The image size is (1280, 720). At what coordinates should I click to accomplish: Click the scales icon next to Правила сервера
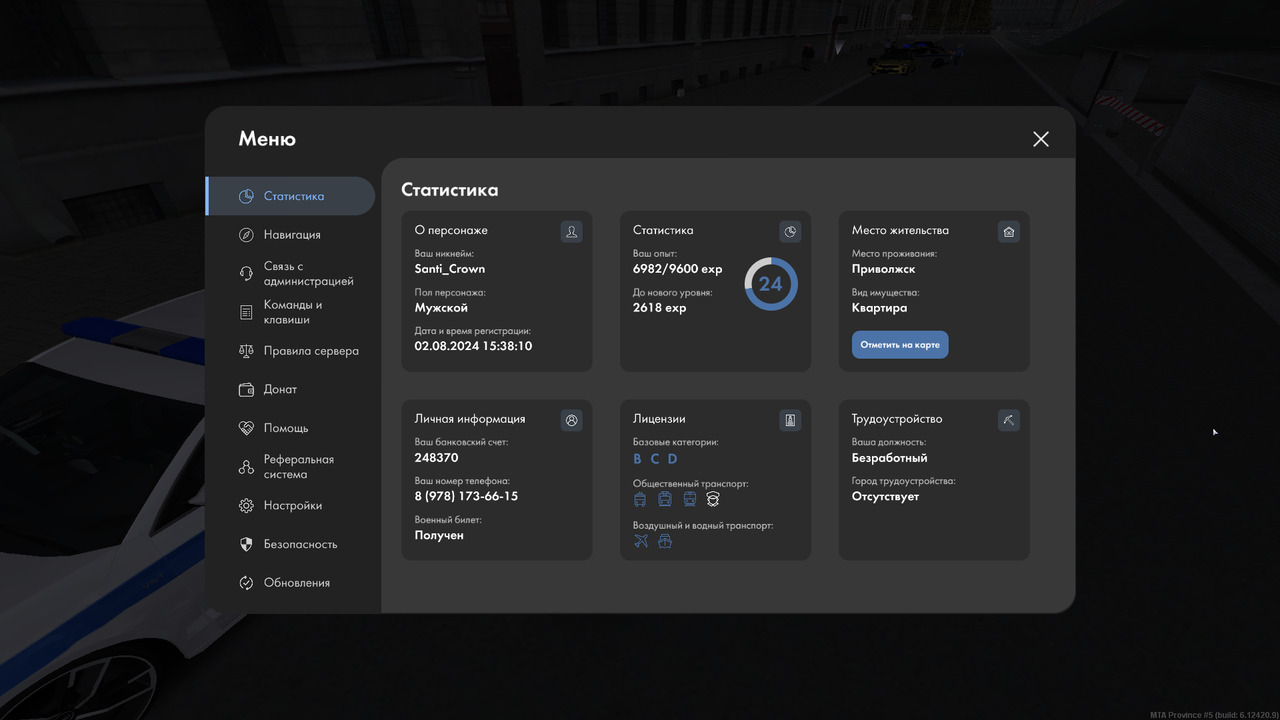[245, 351]
